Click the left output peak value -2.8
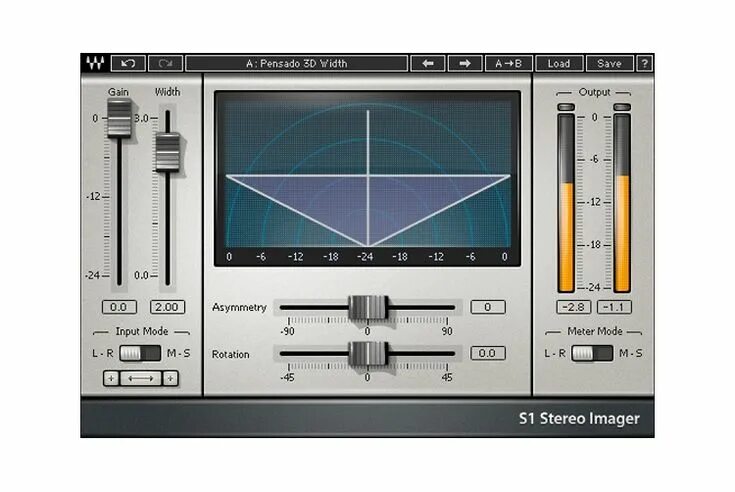This screenshot has width=735, height=492. [x=573, y=307]
